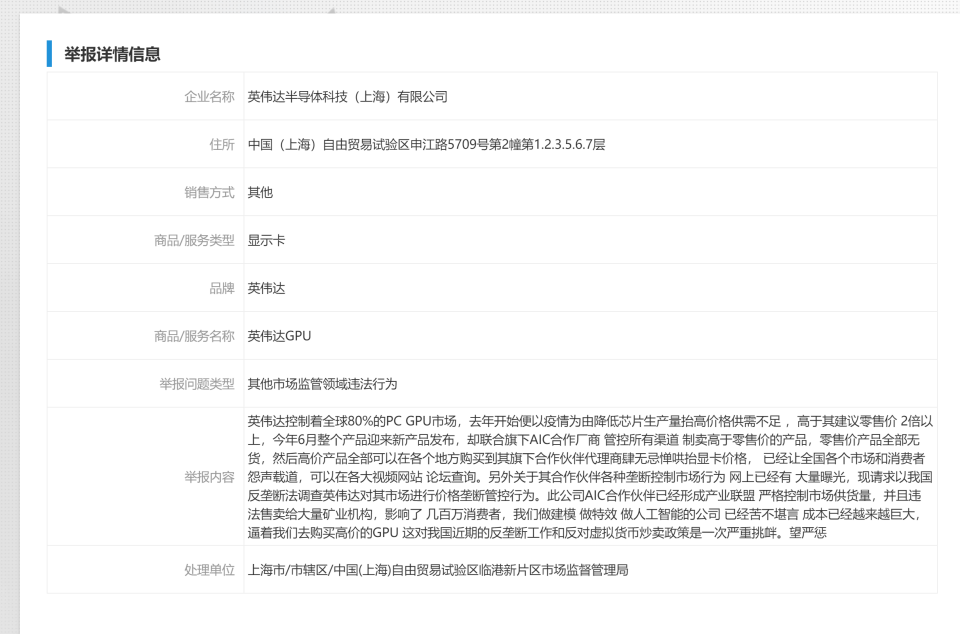Click the 显示卡 value
Image resolution: width=960 pixels, height=634 pixels.
[x=266, y=241]
